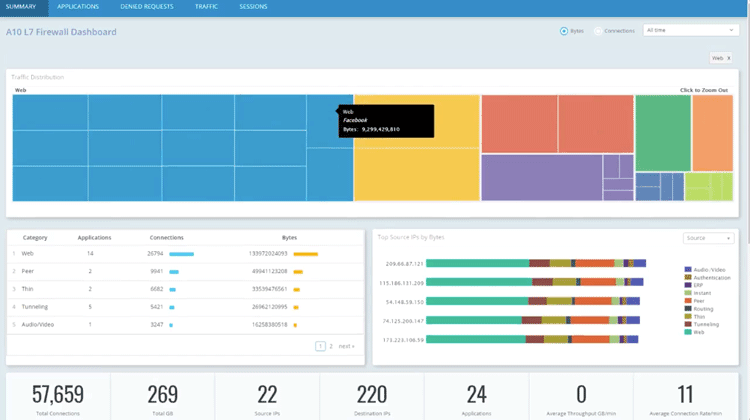Click the 24 Applications stat
This screenshot has width=750, height=420.
point(476,398)
